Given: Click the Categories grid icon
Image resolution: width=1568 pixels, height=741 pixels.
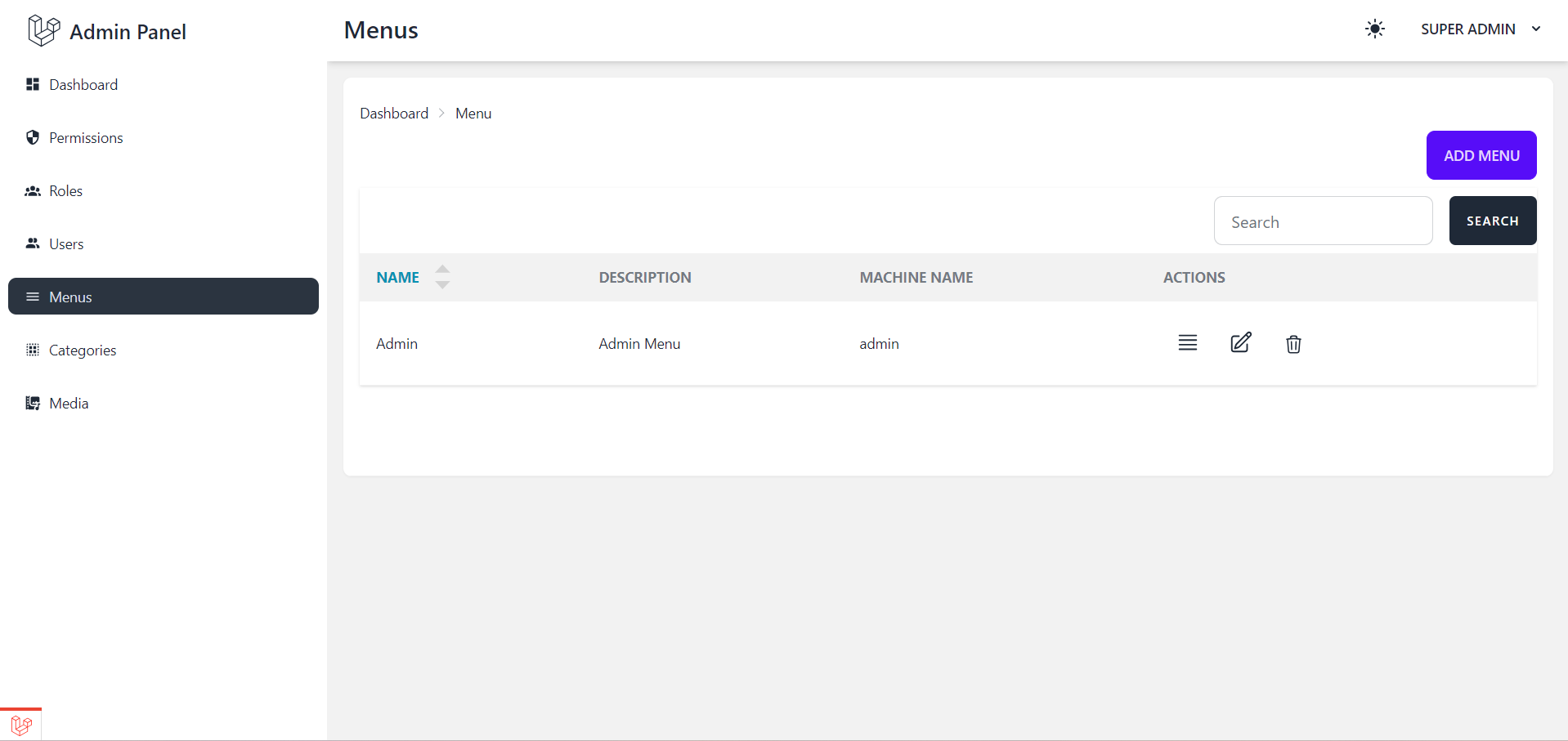Looking at the screenshot, I should (33, 350).
